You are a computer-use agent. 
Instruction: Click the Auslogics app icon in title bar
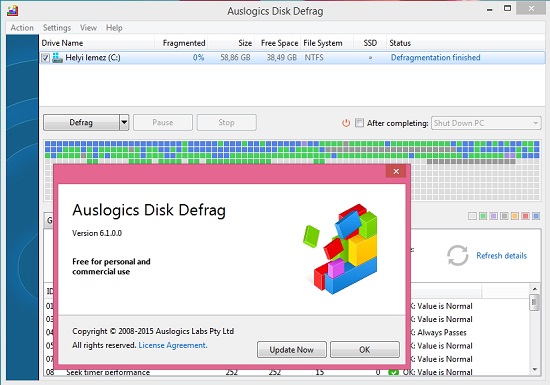point(13,10)
